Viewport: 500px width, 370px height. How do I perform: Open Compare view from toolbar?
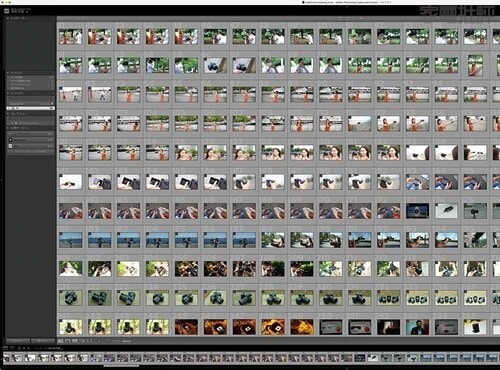tap(75, 341)
